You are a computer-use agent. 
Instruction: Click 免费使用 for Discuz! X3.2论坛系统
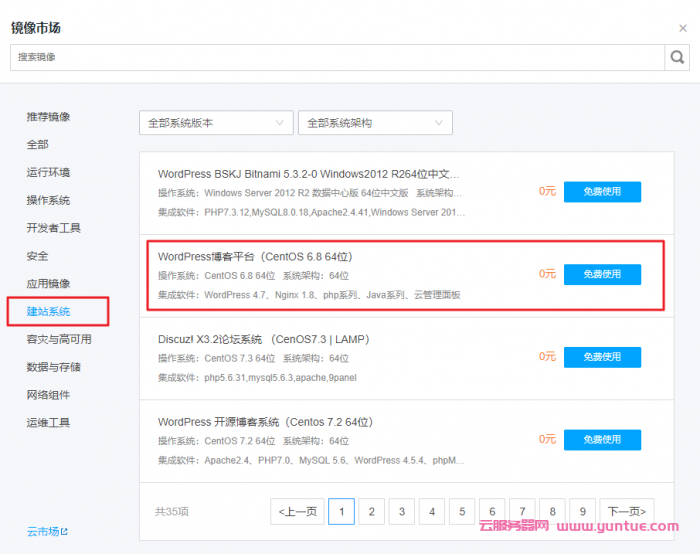pos(602,357)
